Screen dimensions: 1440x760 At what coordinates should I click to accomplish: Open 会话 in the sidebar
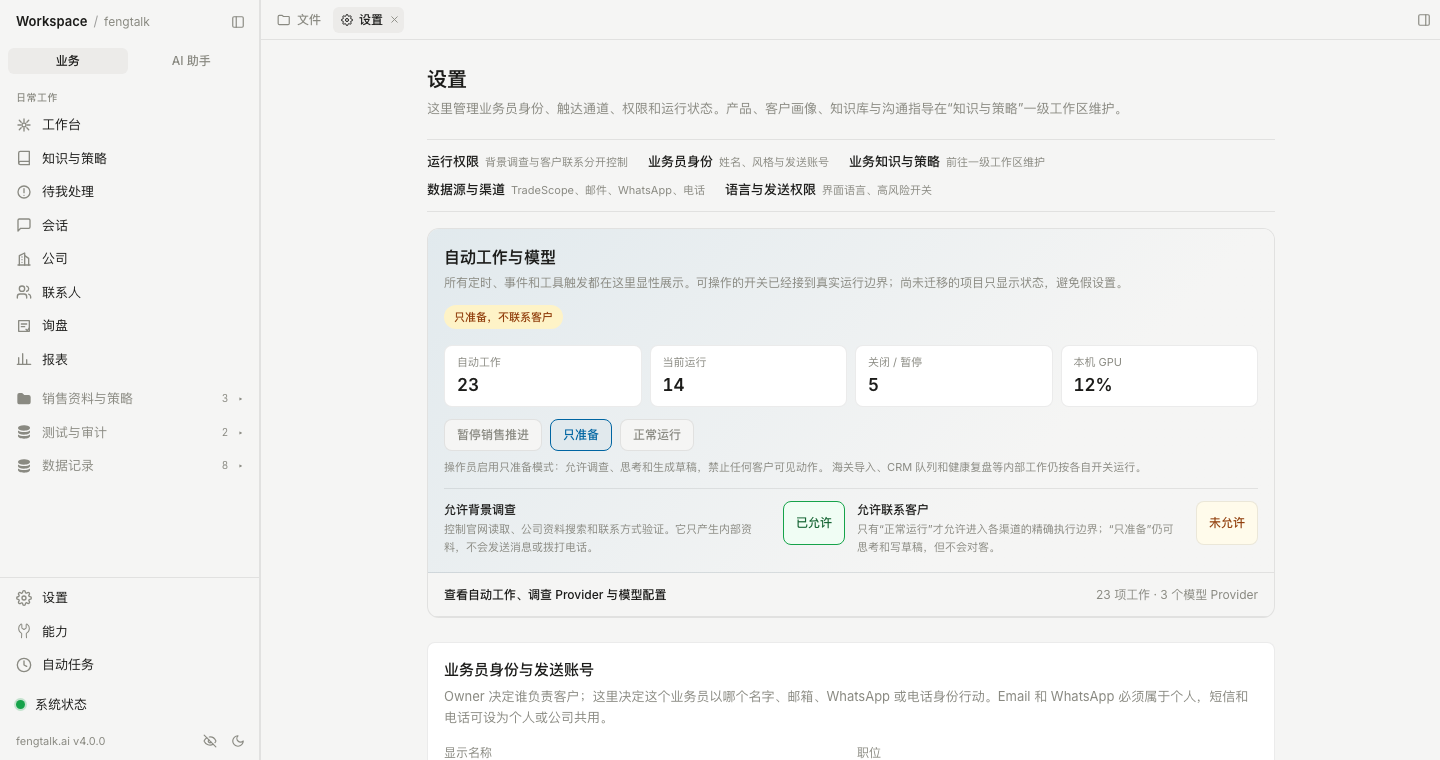click(x=130, y=225)
